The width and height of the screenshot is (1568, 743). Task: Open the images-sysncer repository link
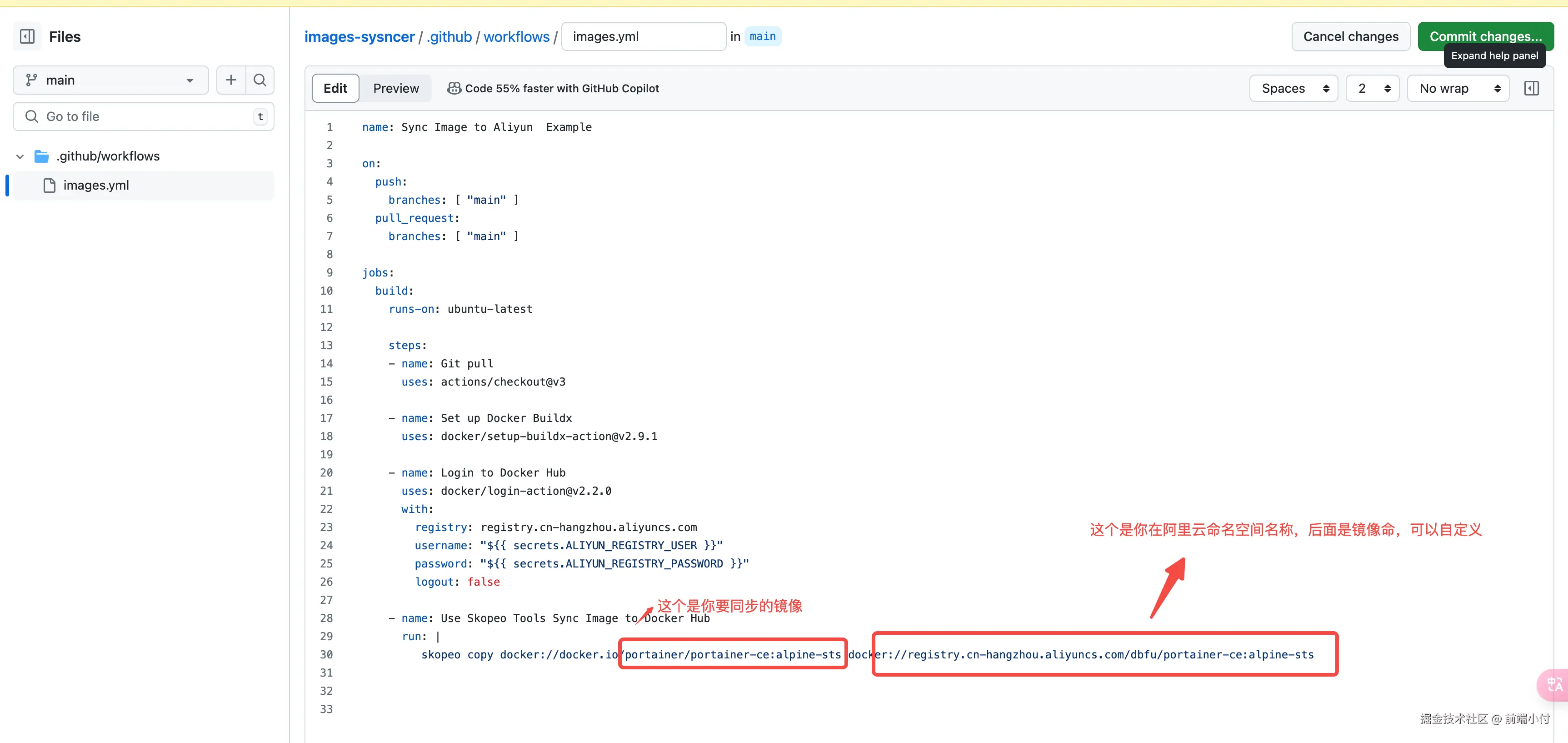pos(359,36)
